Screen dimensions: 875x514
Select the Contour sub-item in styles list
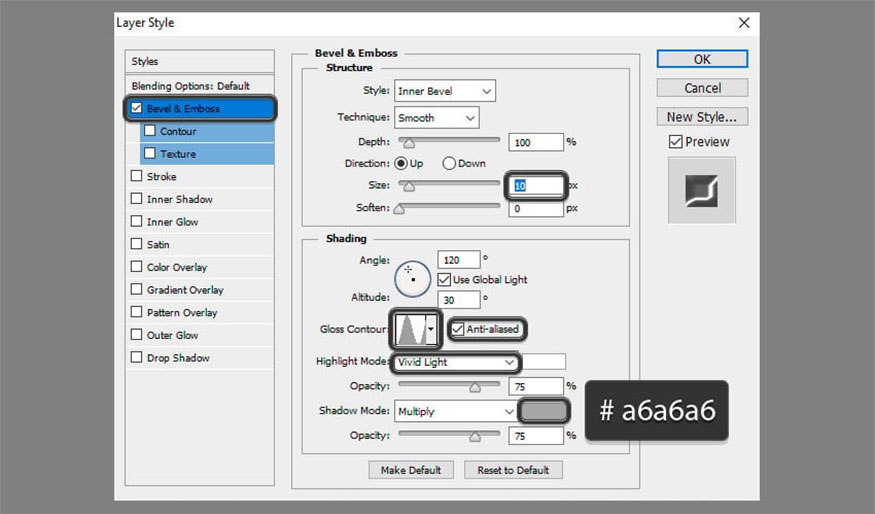(178, 131)
